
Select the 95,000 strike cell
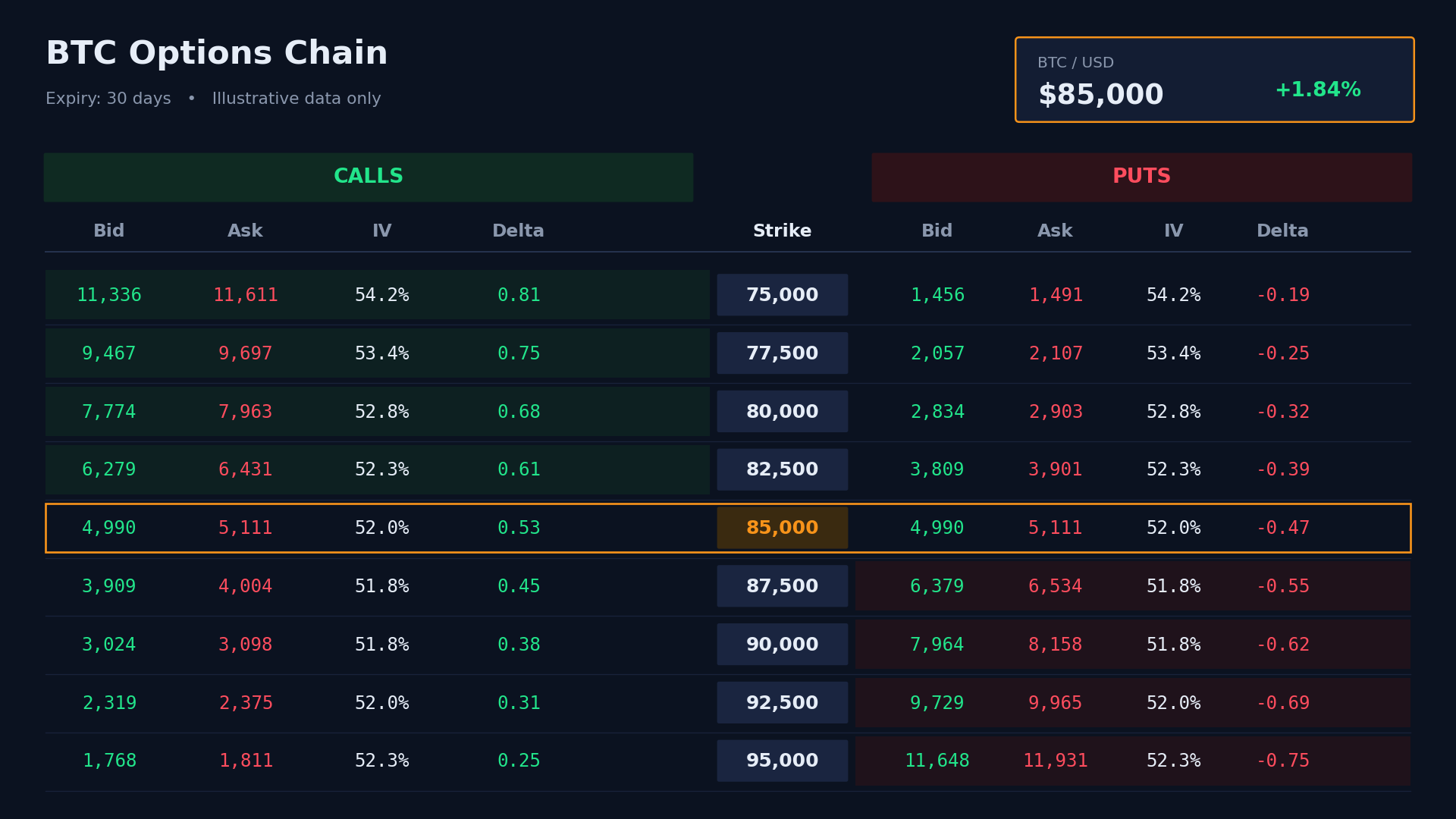point(783,761)
